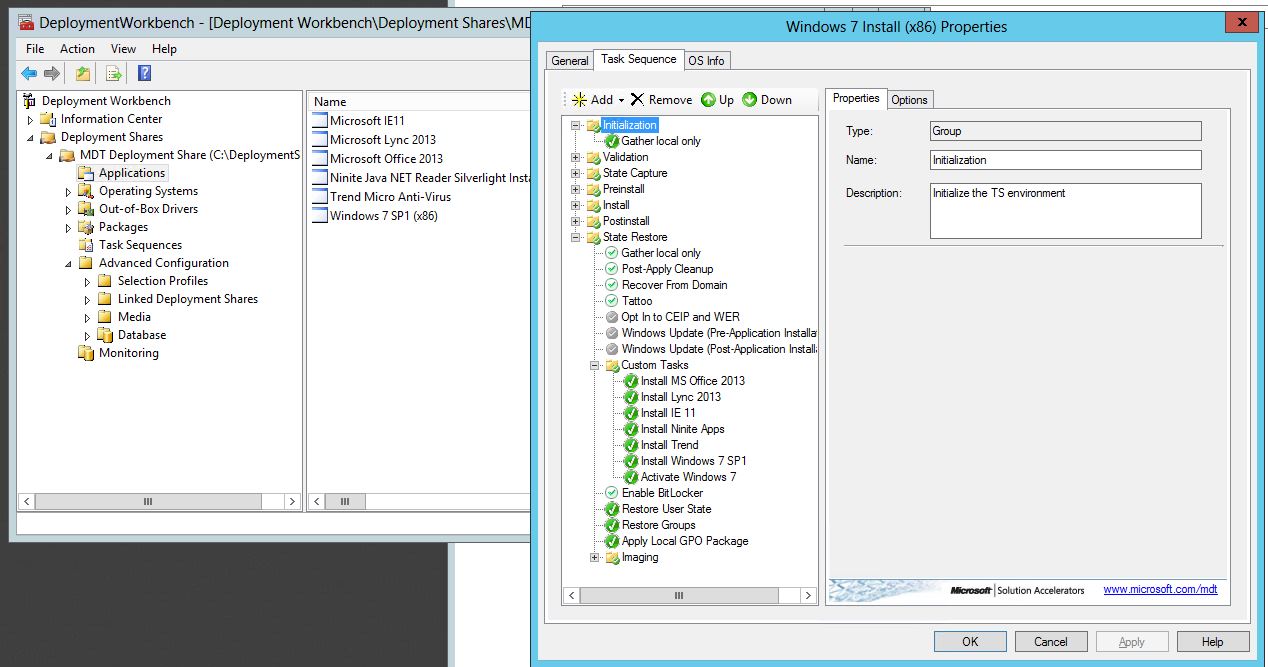Click the Back arrow toolbar icon in Deployment Workbench

click(x=29, y=73)
